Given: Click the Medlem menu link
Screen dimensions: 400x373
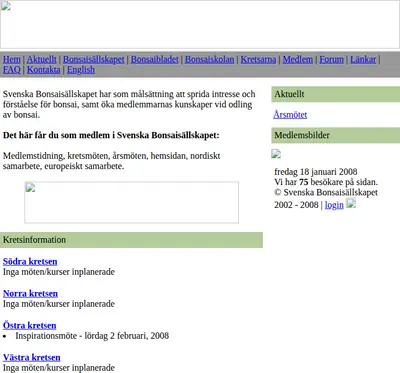Looking at the screenshot, I should click(x=298, y=60).
